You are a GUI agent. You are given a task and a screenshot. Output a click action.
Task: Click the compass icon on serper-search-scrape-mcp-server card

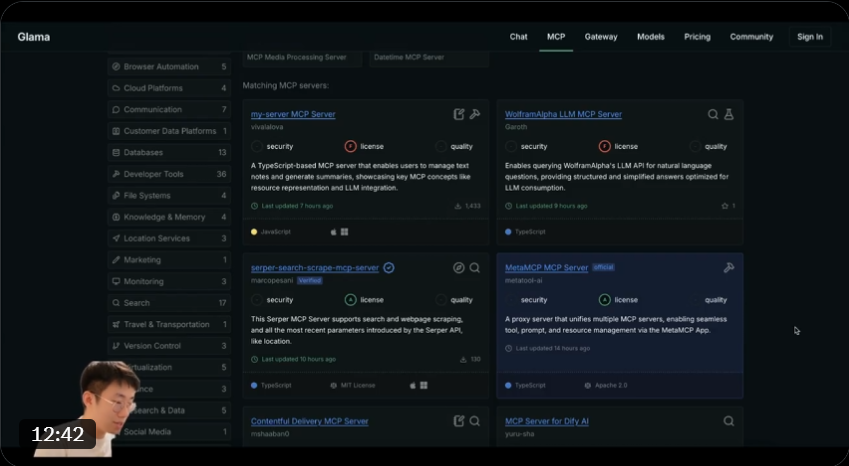[459, 268]
